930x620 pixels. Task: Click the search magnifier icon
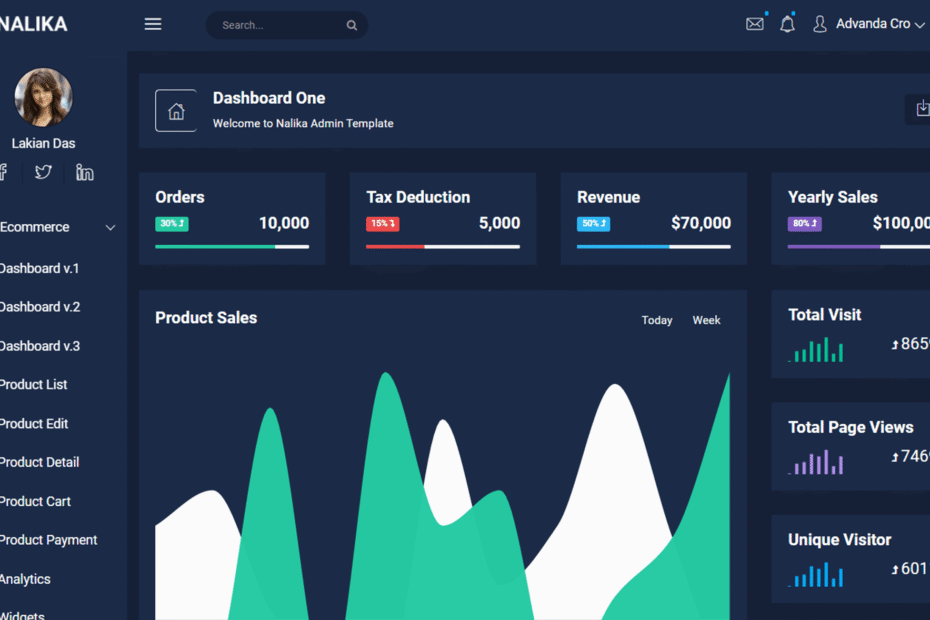(352, 26)
